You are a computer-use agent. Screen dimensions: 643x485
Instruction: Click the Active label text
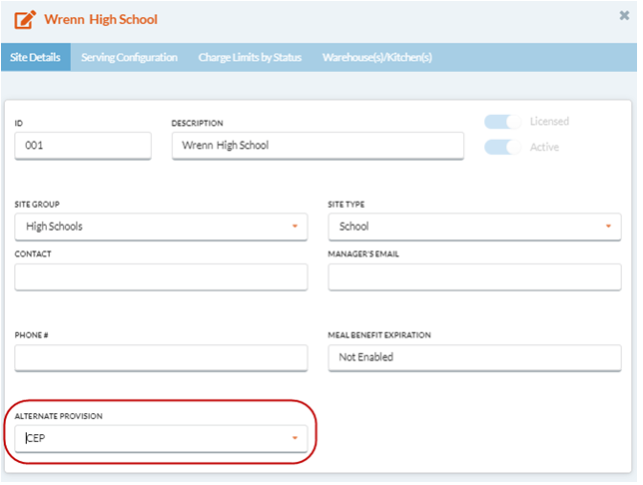pos(544,147)
